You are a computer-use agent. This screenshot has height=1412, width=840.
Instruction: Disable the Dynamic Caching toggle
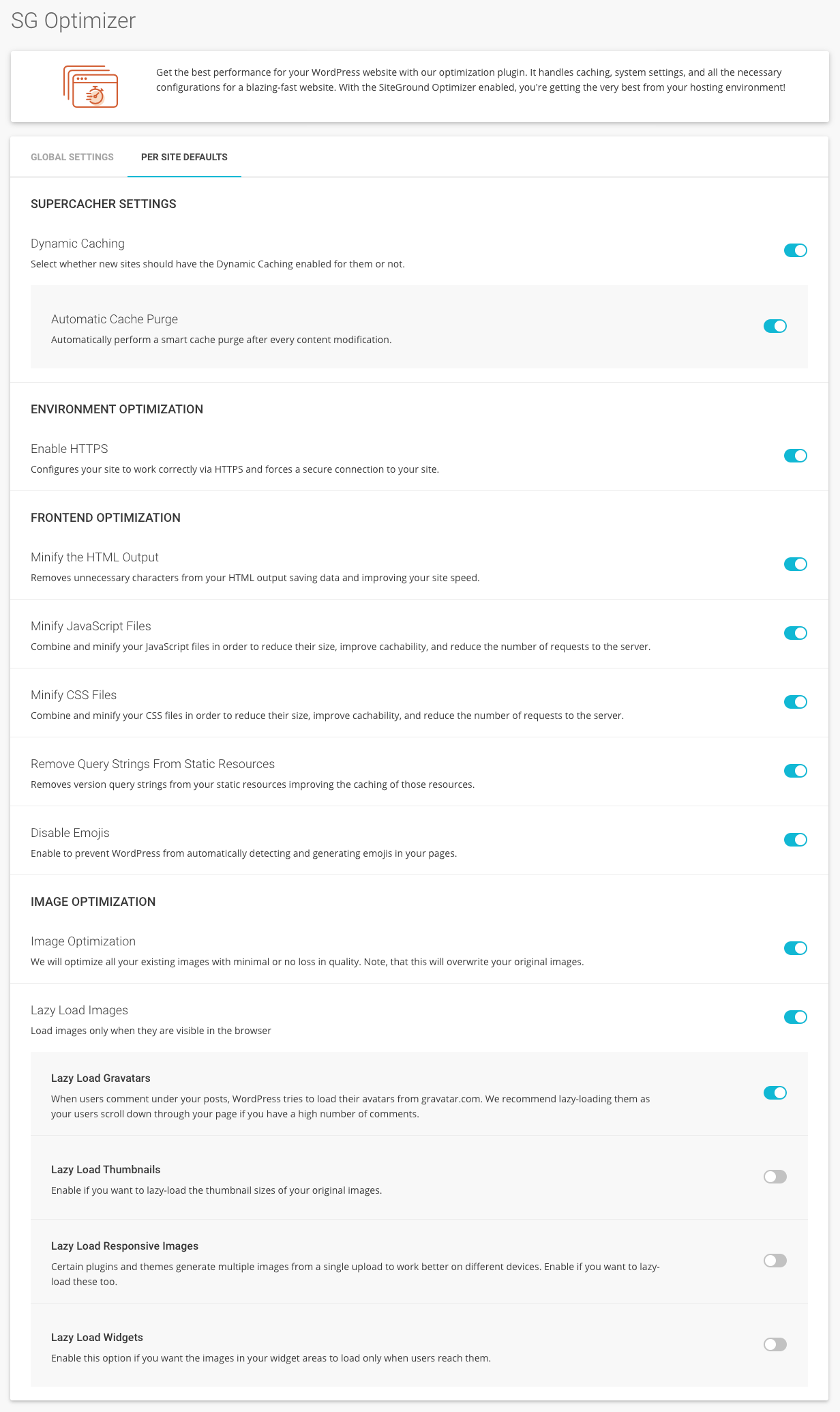pyautogui.click(x=795, y=250)
